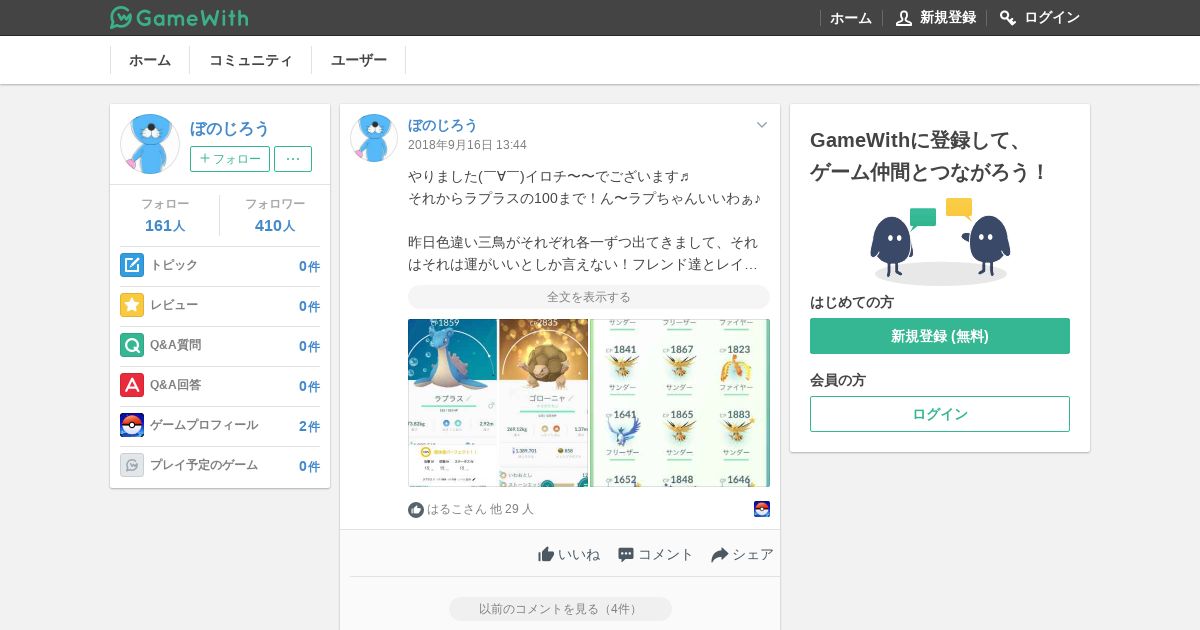Click はるこさん 他 29 人 likes text
Viewport: 1200px width, 630px height.
tap(481, 509)
